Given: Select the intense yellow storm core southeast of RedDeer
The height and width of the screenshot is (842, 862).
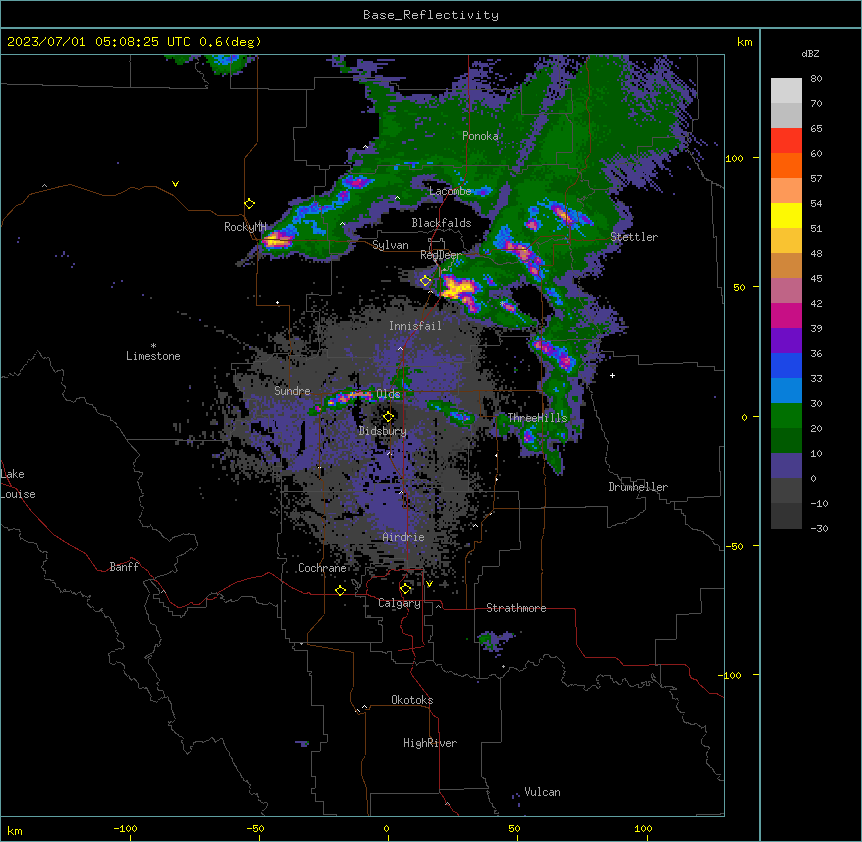Looking at the screenshot, I should click(458, 289).
